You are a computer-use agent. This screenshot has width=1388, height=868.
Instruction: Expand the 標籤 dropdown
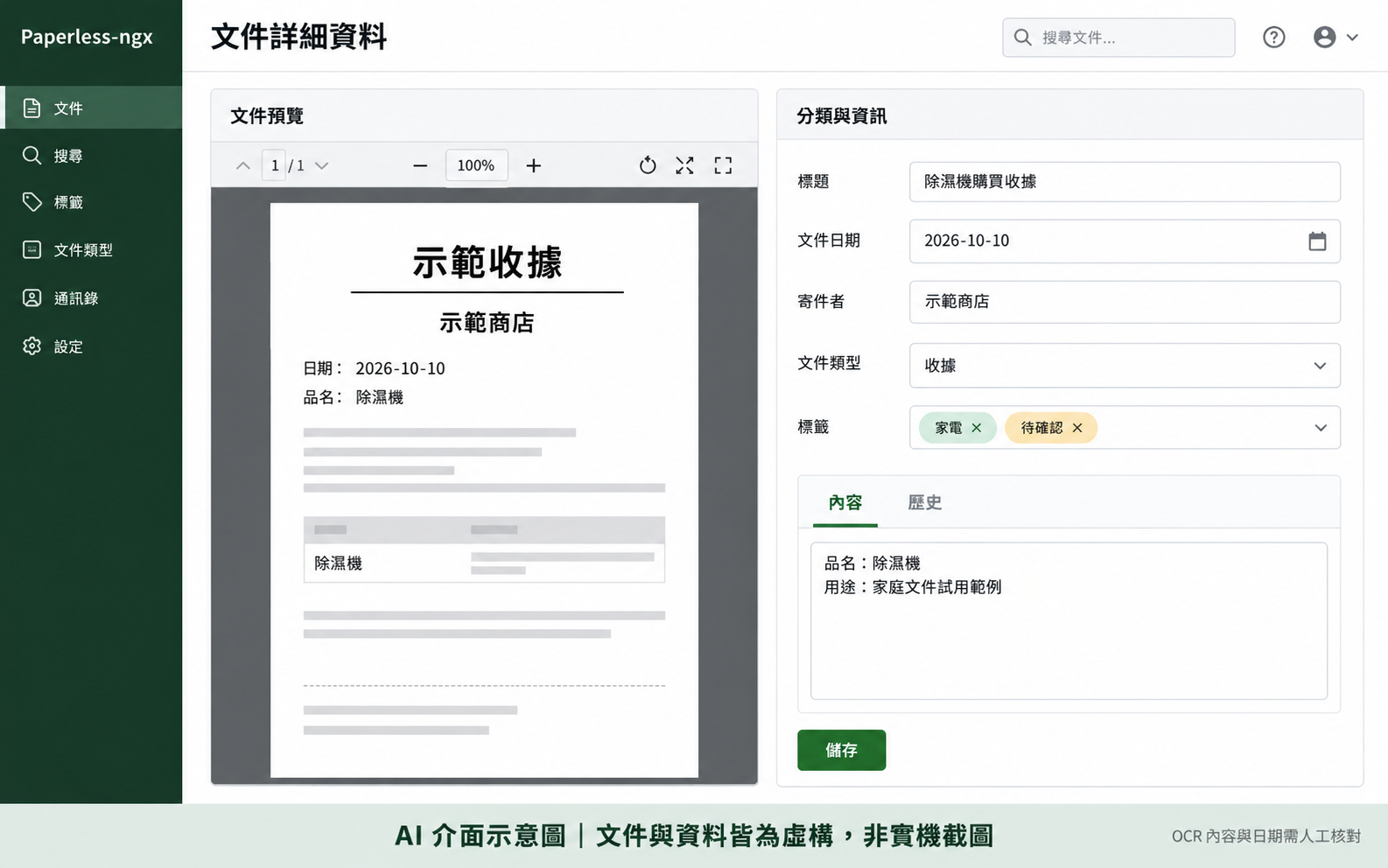[1321, 428]
